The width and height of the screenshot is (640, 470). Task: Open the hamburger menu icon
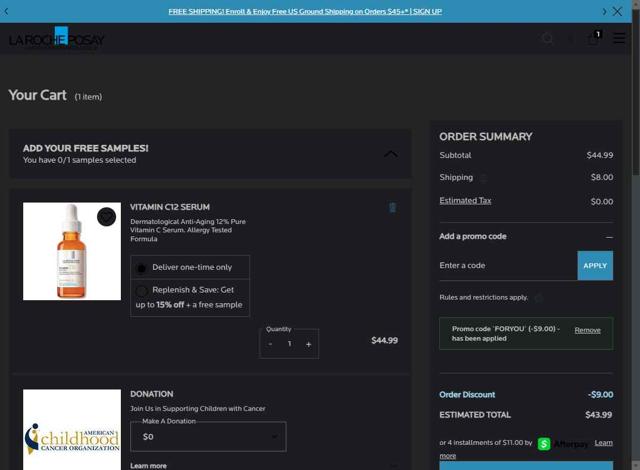(x=619, y=38)
